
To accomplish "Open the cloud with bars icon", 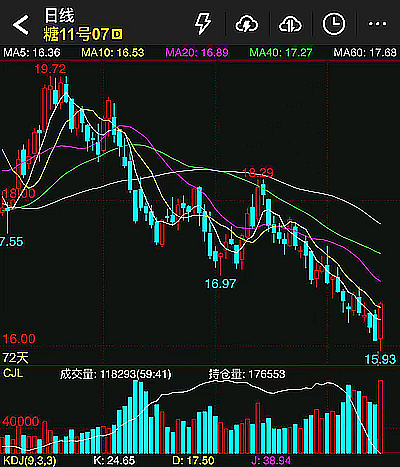I will 290,24.
